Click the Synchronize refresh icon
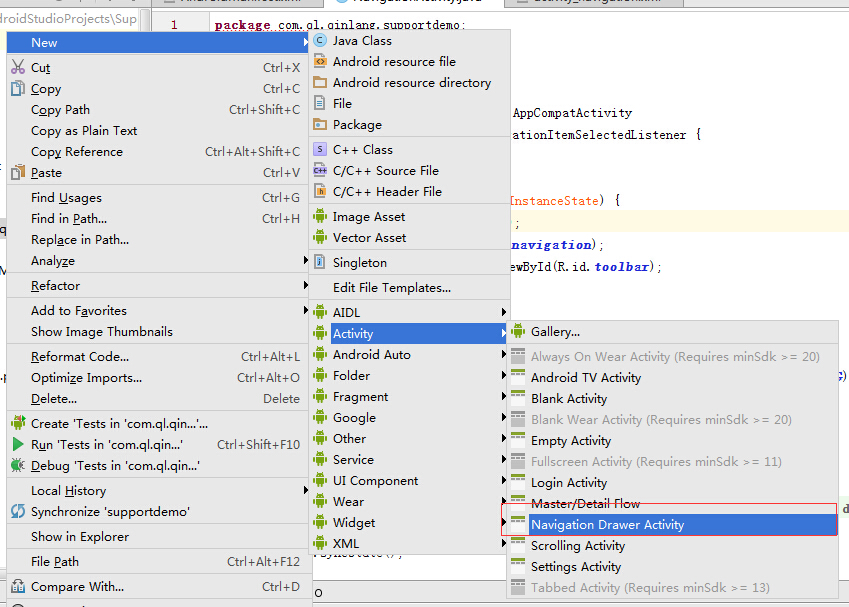 coord(18,511)
